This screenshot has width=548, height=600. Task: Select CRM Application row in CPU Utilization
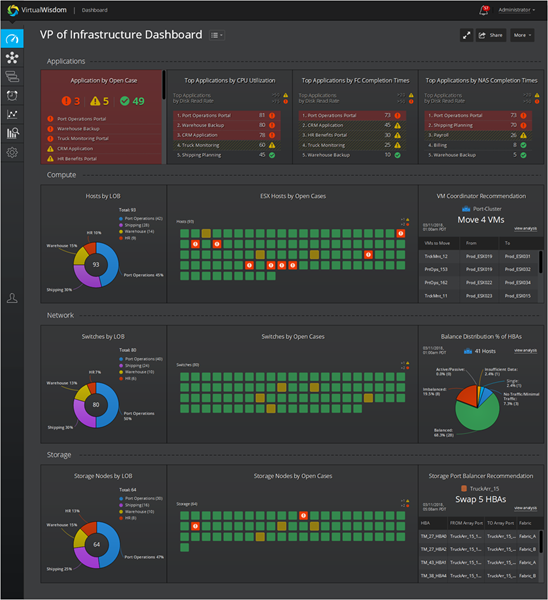[227, 135]
